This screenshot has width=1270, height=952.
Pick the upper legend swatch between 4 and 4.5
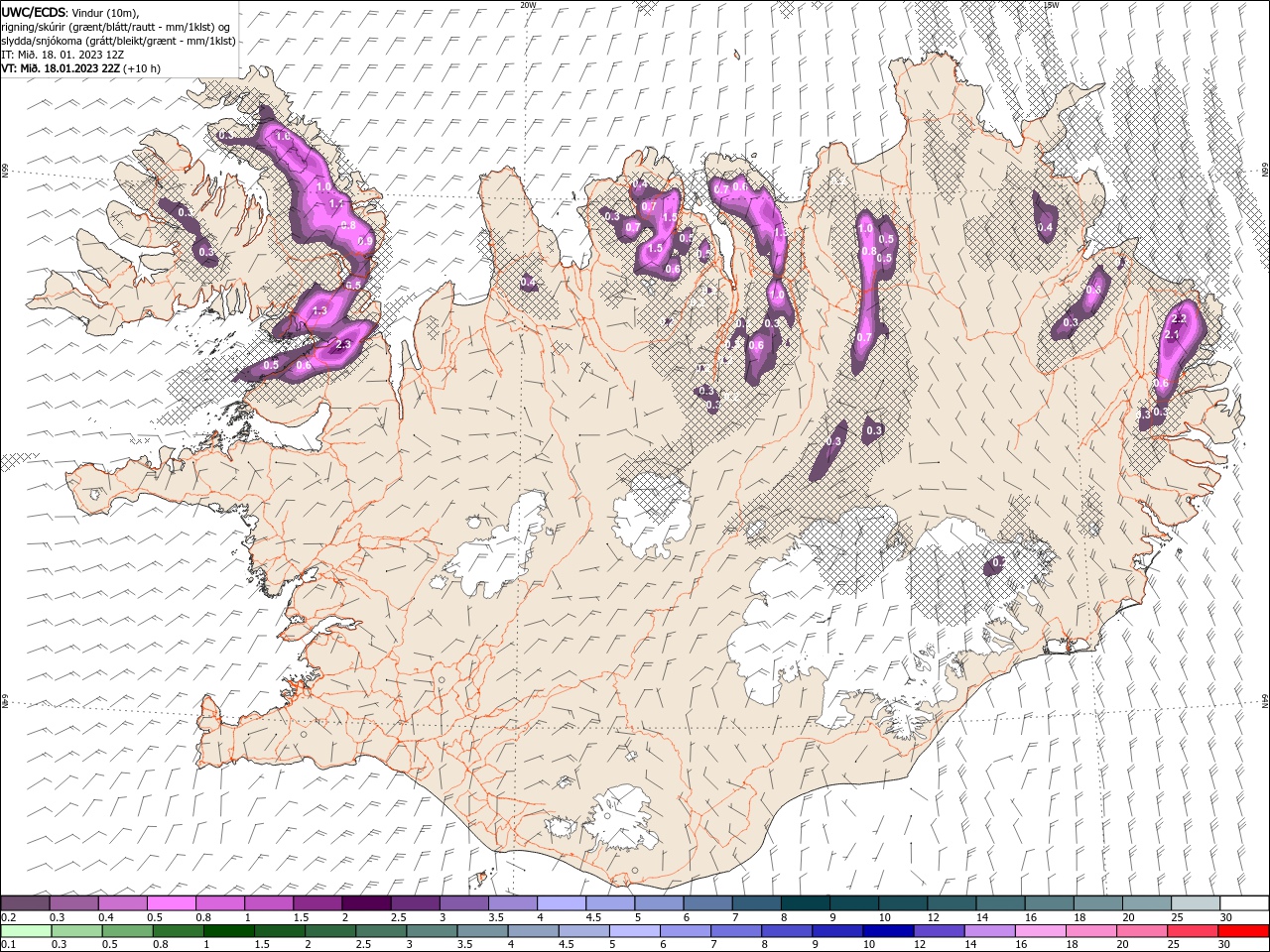[562, 903]
